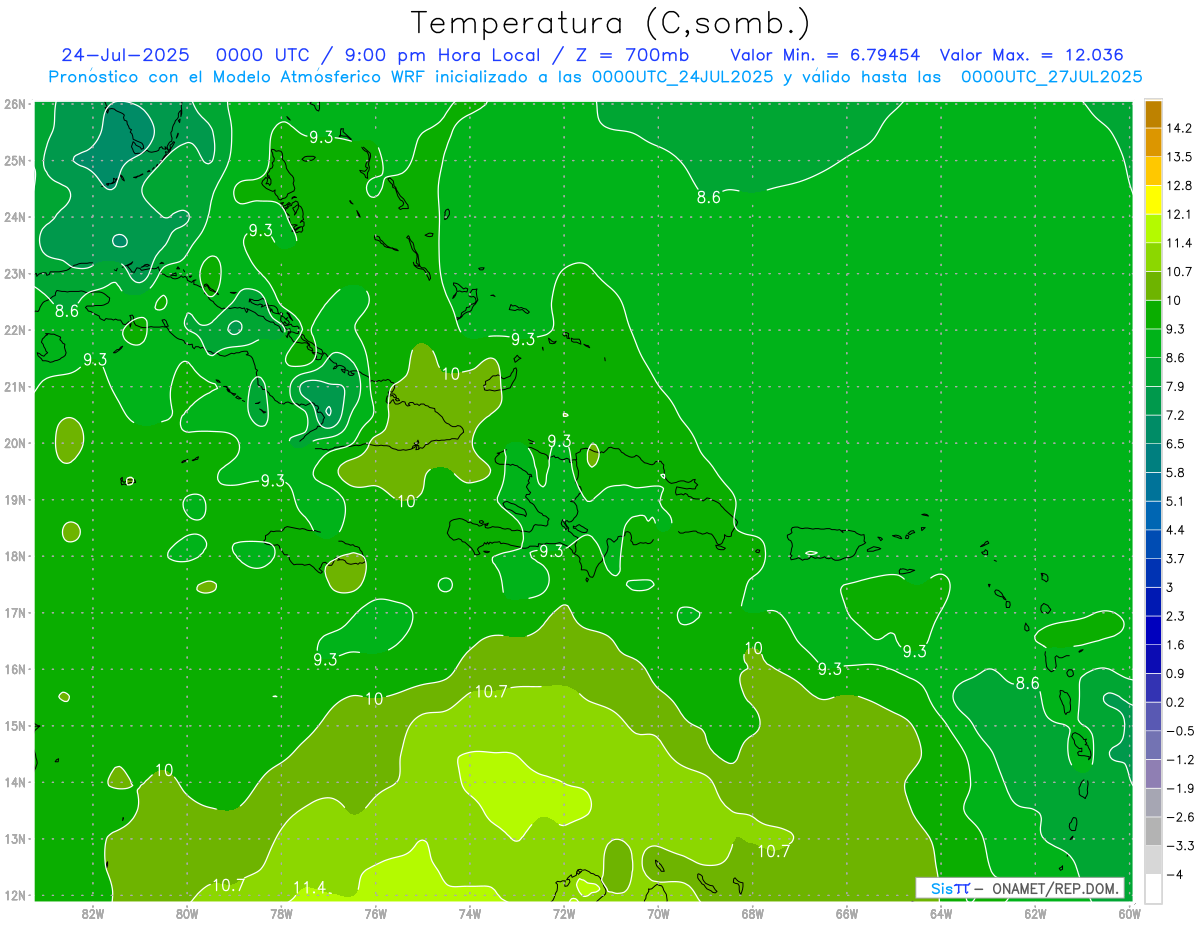Click the 21N latitude axis label
Screen dimensions: 1200x927
tap(14, 386)
